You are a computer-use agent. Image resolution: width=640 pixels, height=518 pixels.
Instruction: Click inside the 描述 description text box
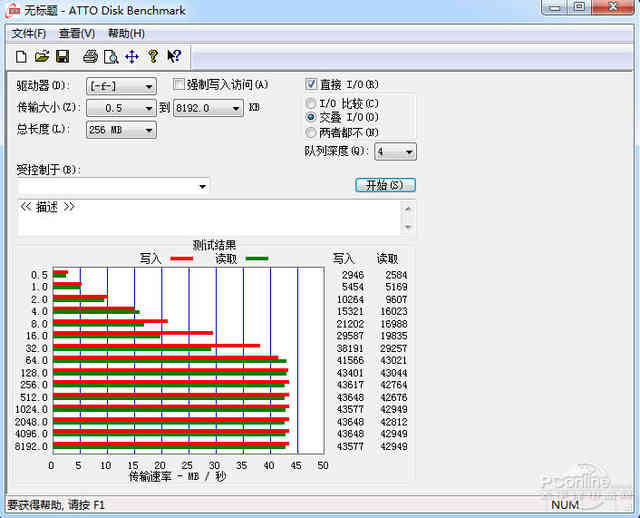click(209, 218)
